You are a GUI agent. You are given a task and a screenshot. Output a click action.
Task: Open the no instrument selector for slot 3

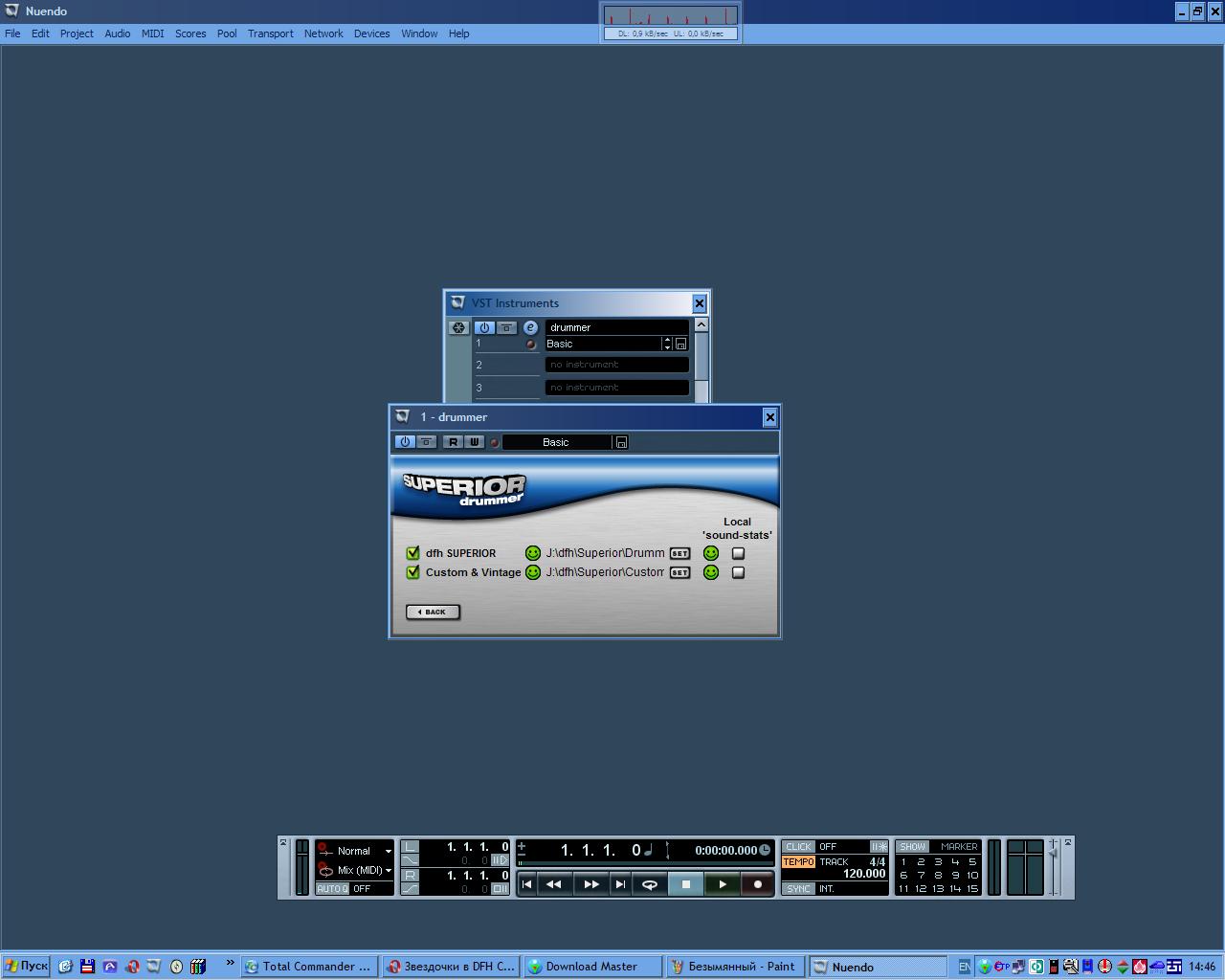tap(617, 388)
